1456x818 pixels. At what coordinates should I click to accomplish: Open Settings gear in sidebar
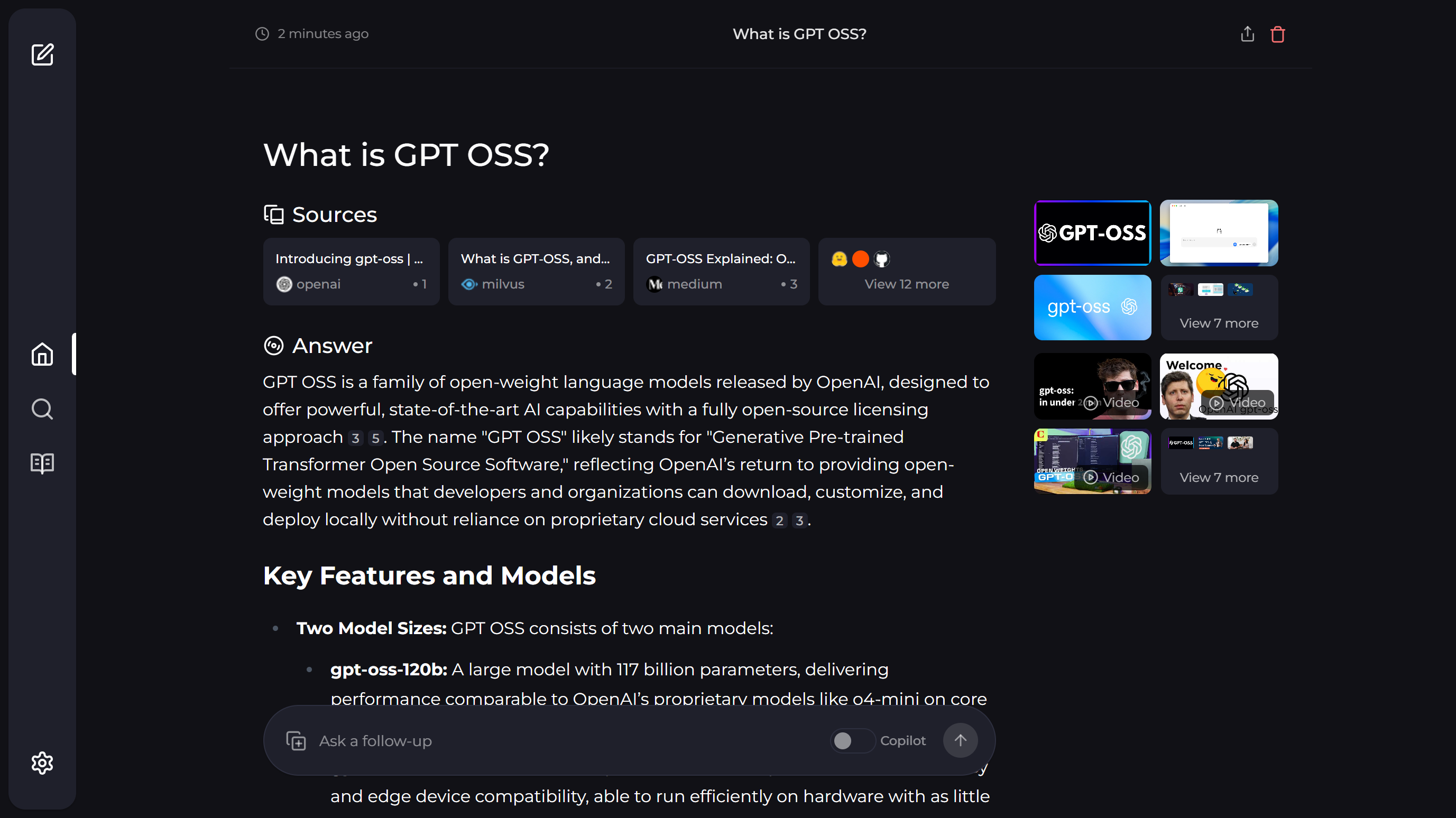click(42, 763)
